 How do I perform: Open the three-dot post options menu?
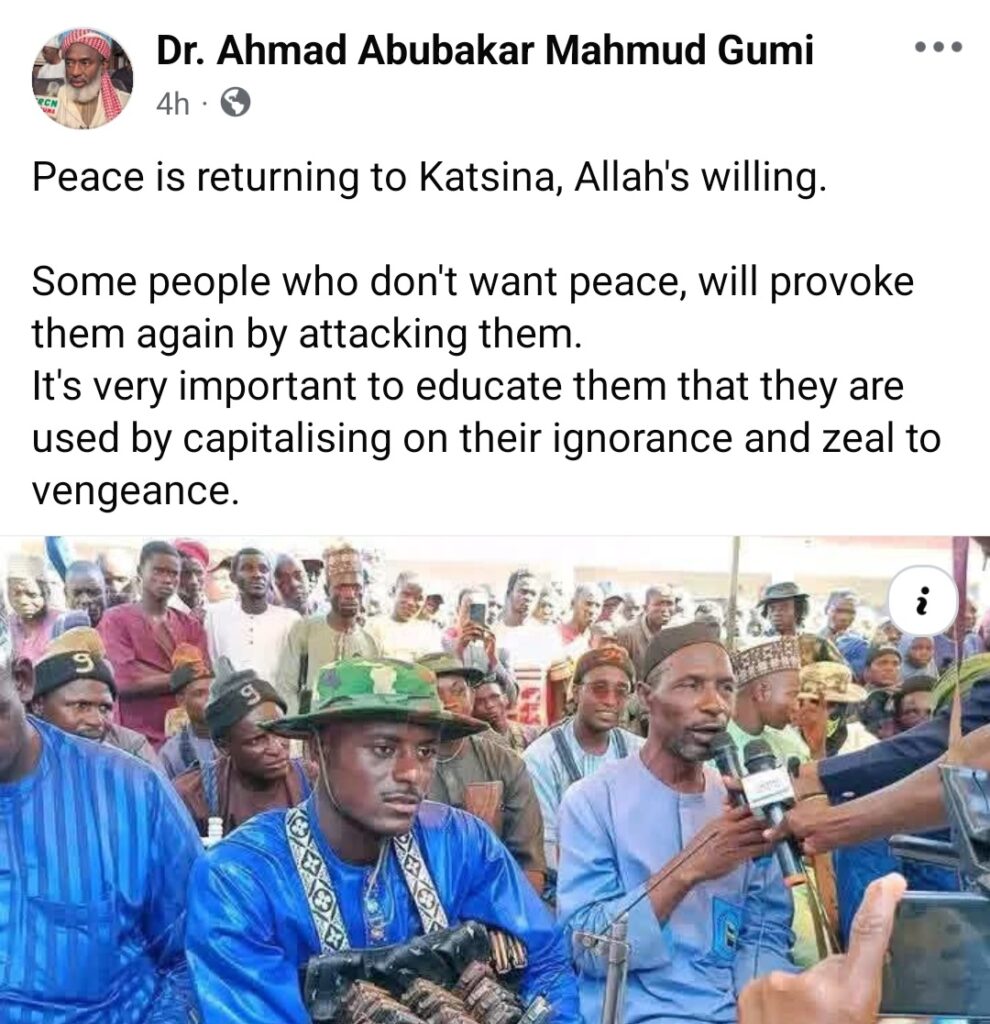coord(938,46)
